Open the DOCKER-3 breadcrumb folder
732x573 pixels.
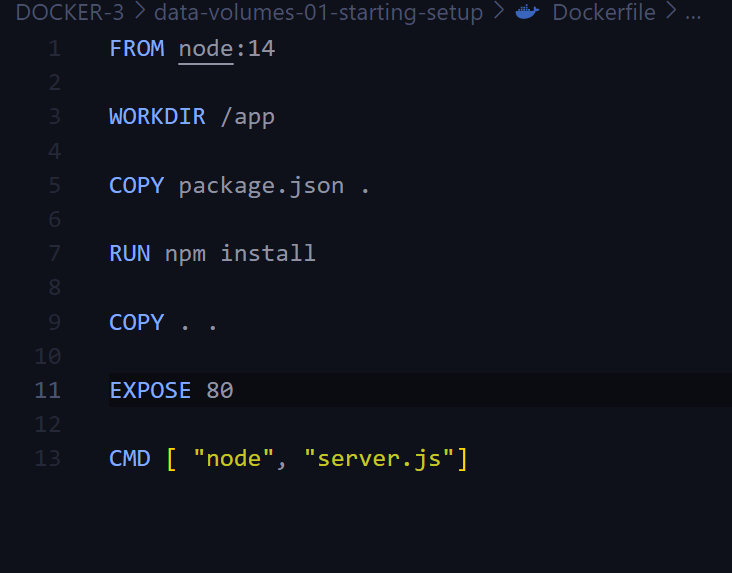[70, 12]
